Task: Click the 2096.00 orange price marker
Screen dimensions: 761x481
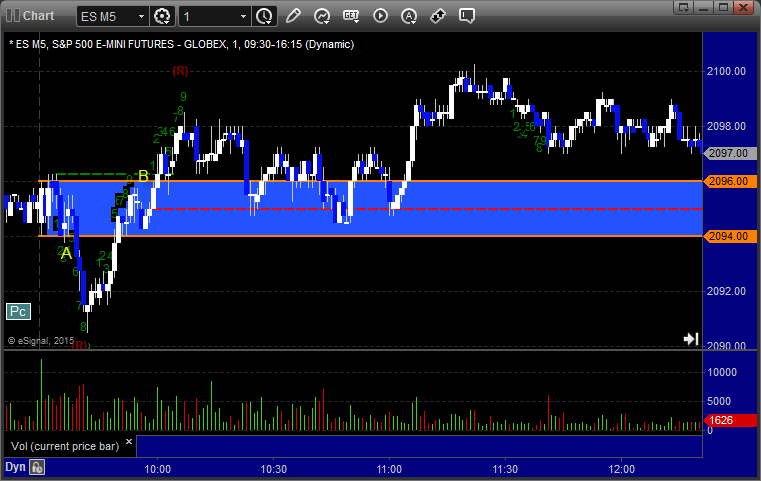Action: click(729, 182)
